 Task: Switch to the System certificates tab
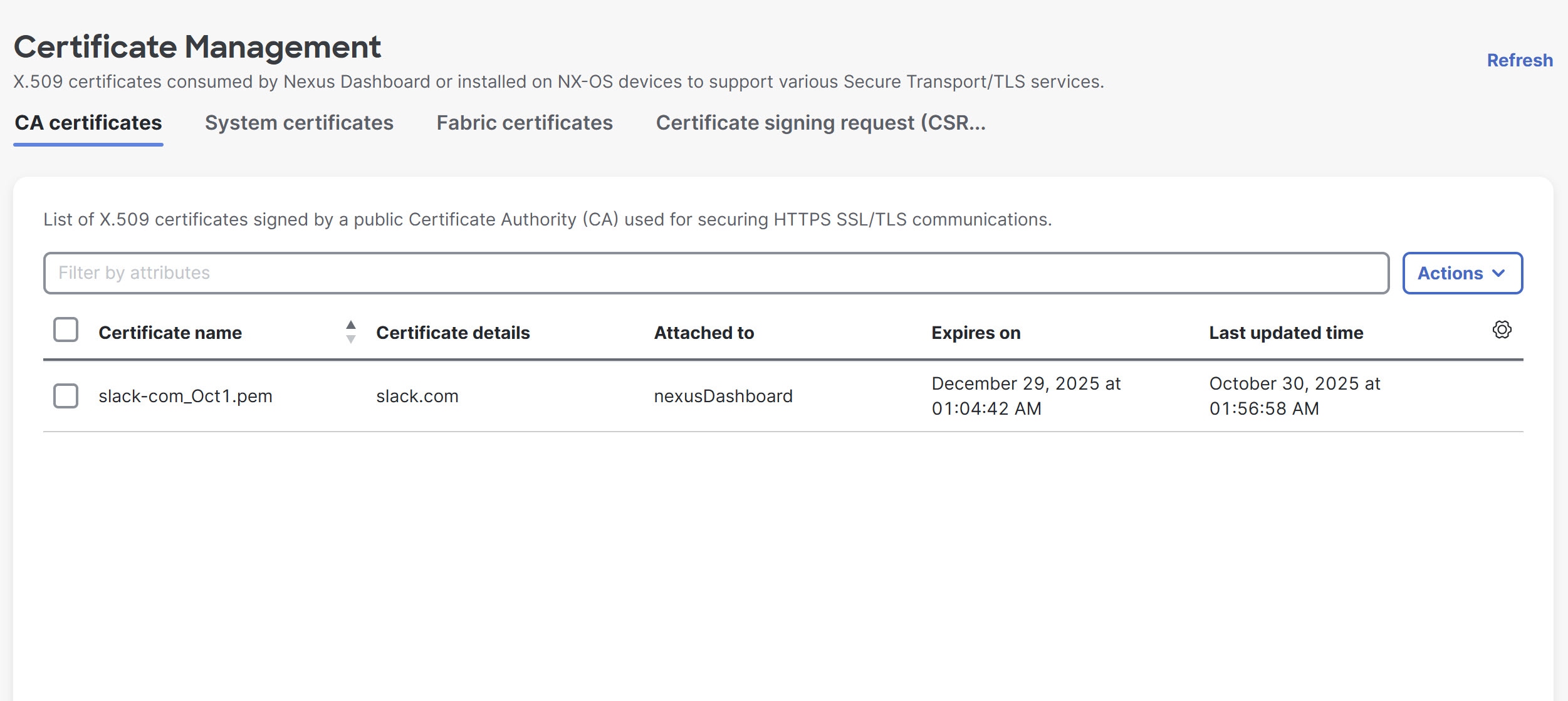tap(299, 123)
